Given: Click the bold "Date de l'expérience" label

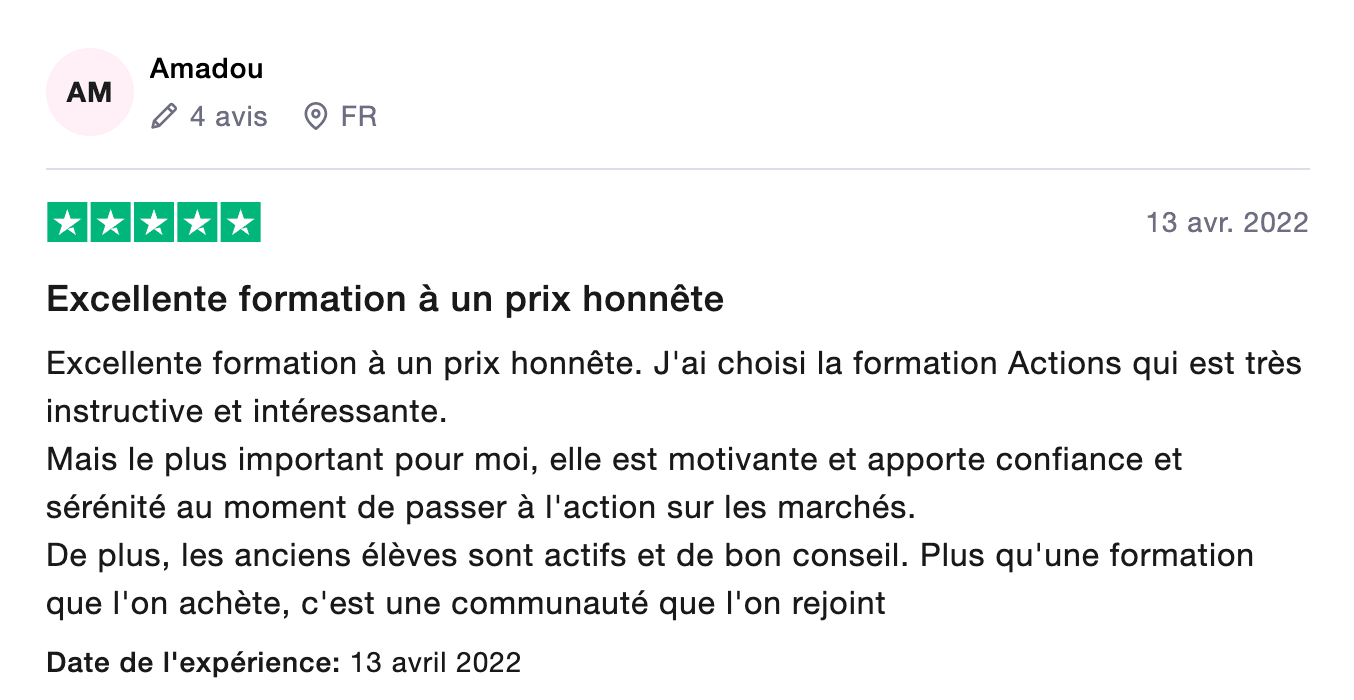Looking at the screenshot, I should click(x=194, y=662).
